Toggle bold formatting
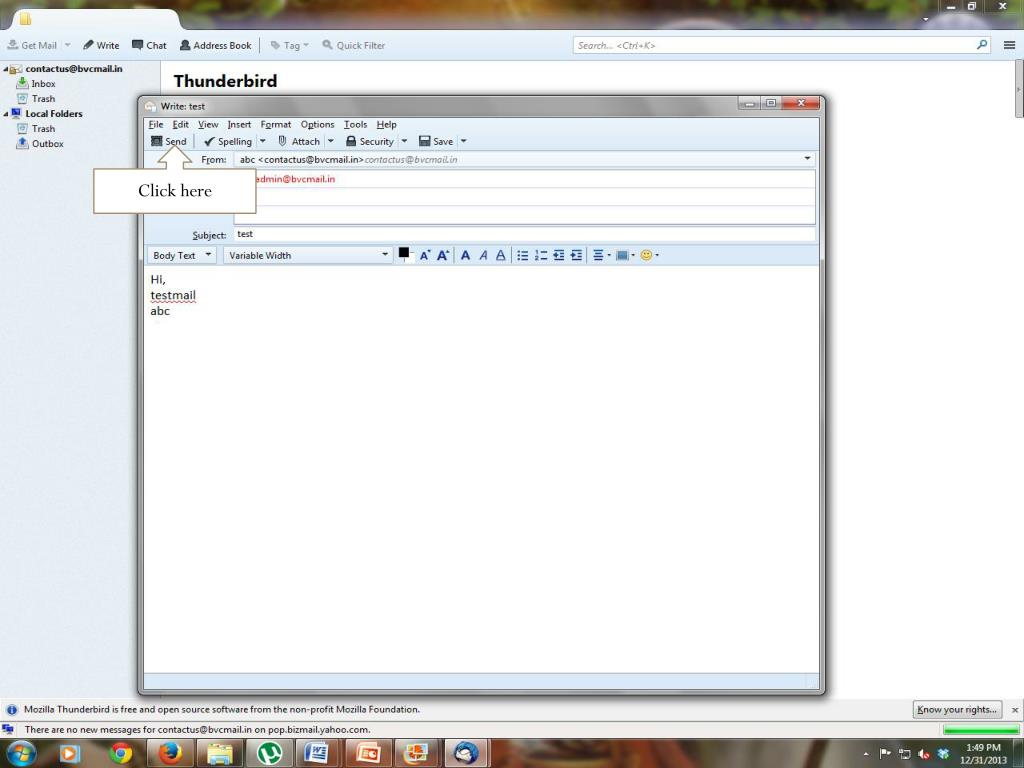 pyautogui.click(x=466, y=255)
